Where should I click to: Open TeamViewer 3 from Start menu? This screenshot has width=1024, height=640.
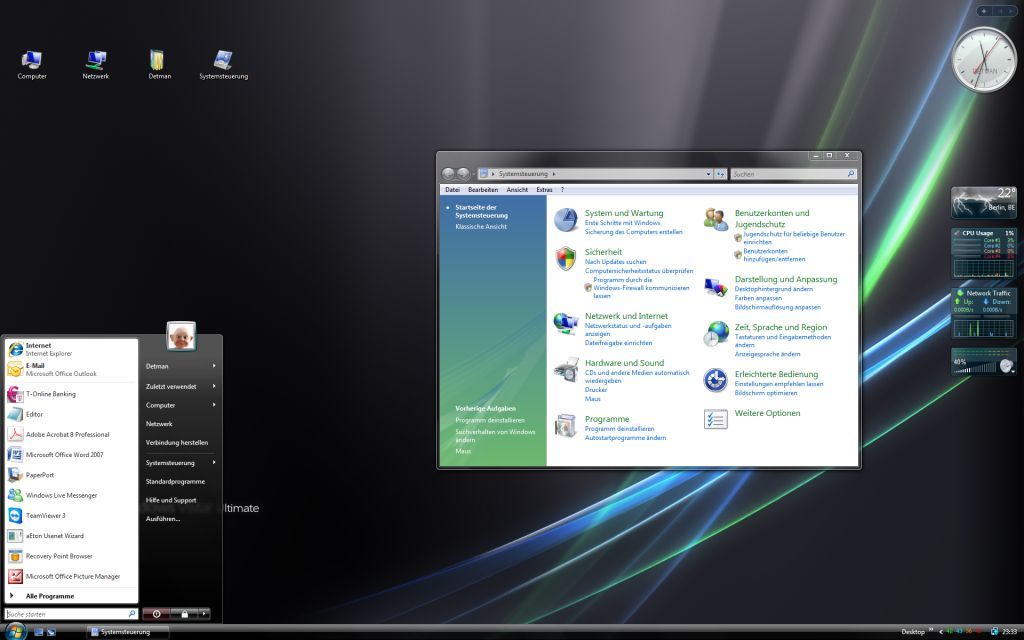point(72,515)
